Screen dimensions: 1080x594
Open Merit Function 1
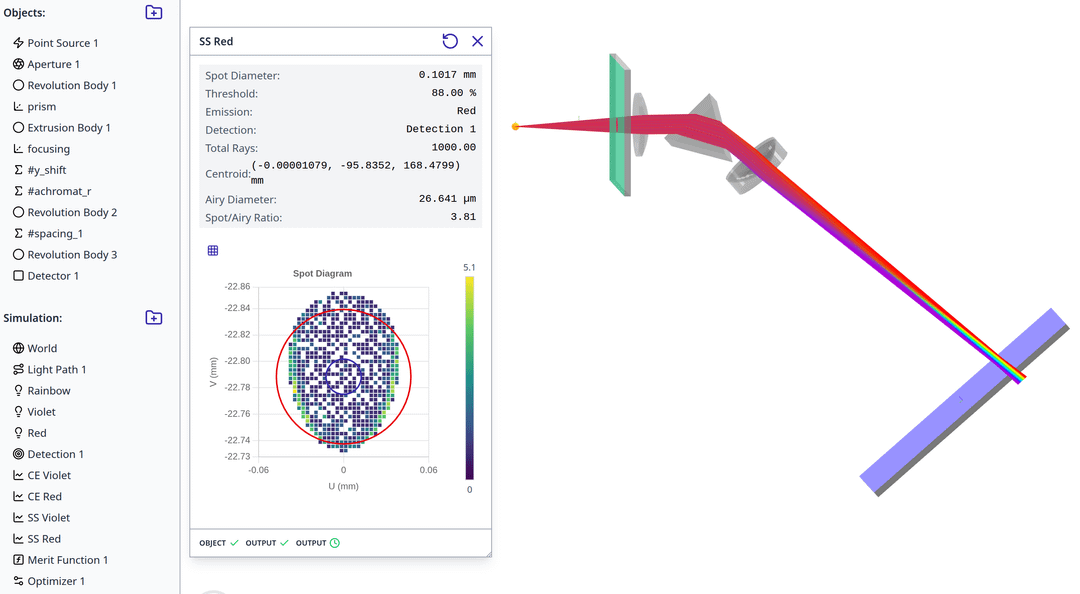pyautogui.click(x=67, y=560)
